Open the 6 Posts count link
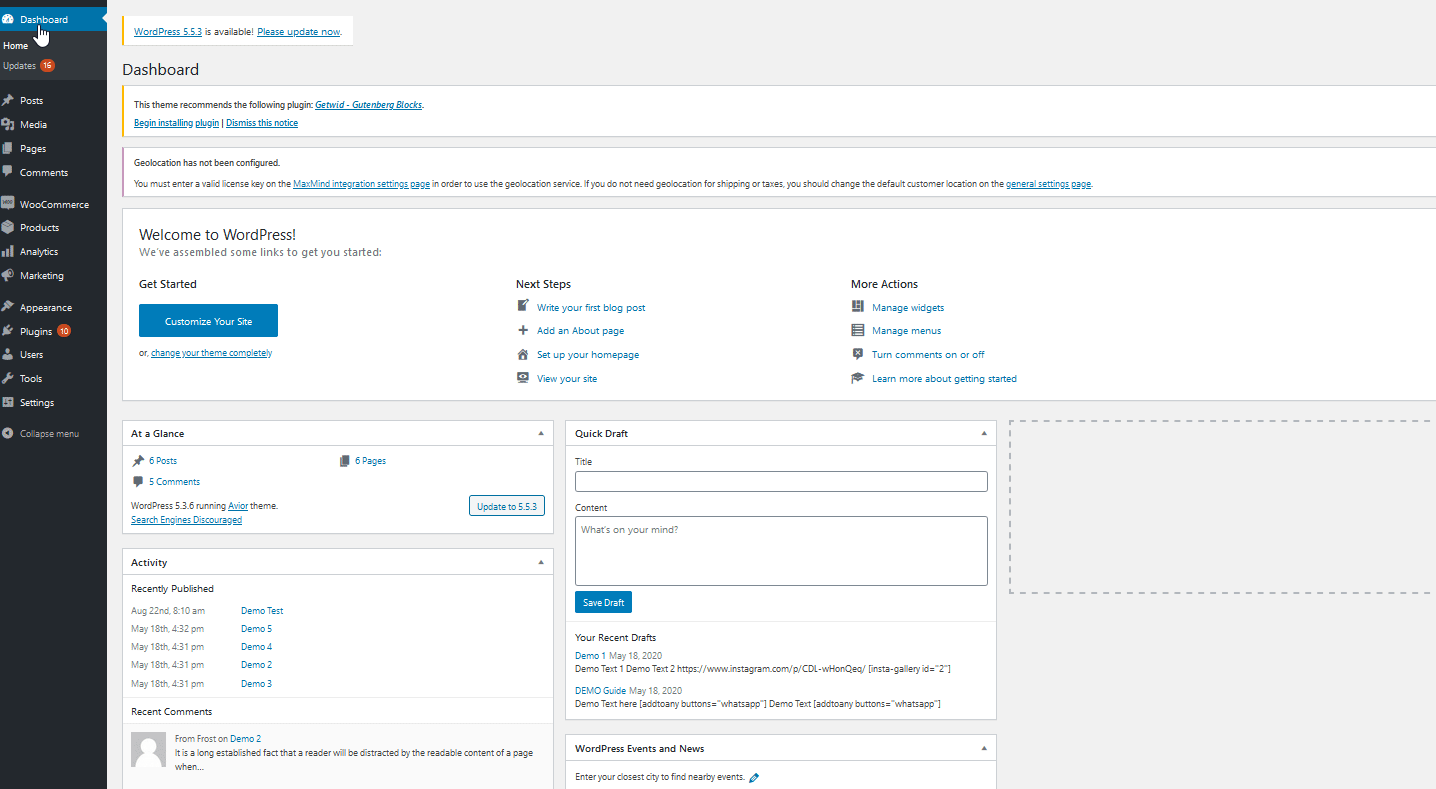 coord(163,461)
